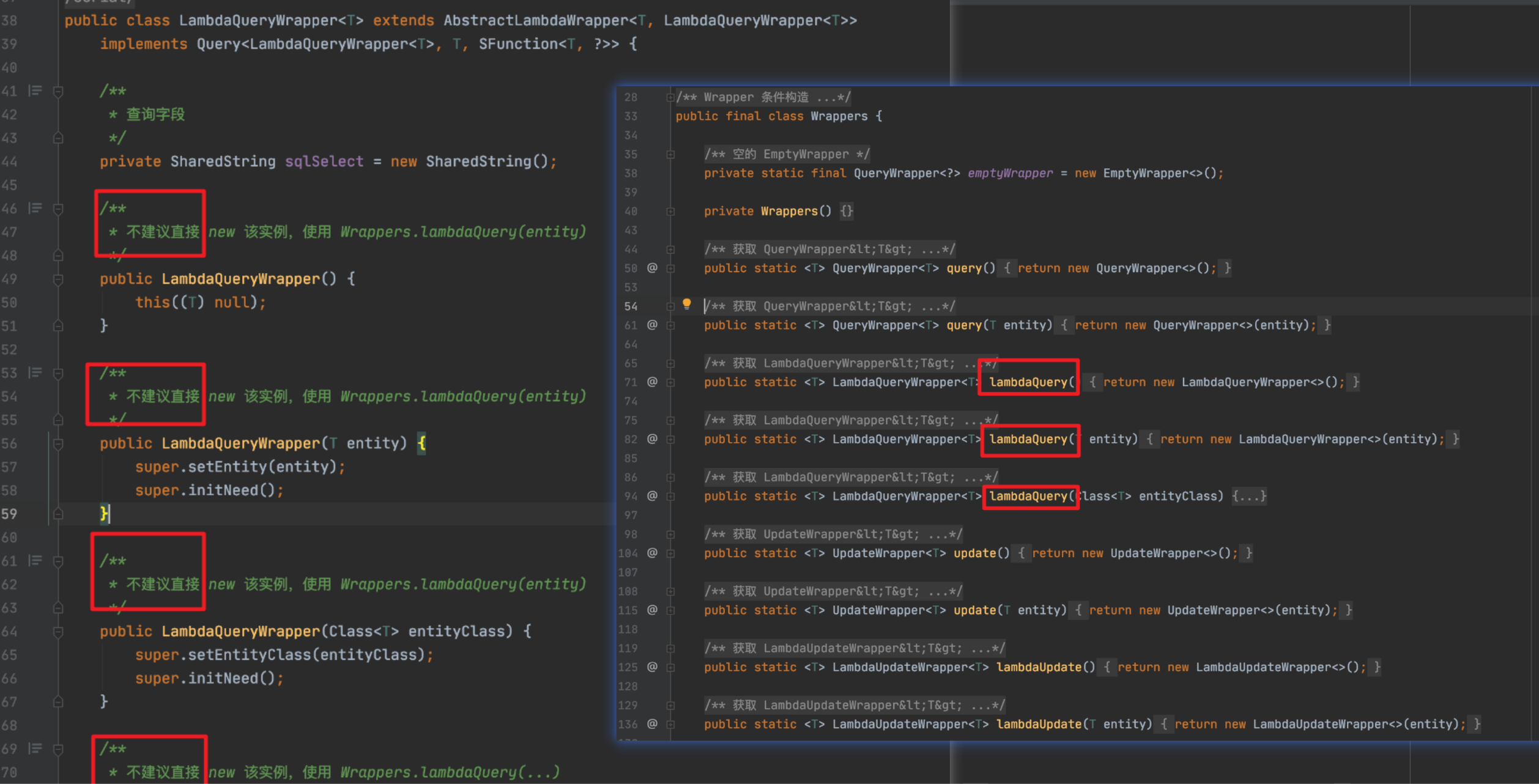Click the @ gutter icon beside query(T entity) line 61
The height and width of the screenshot is (784, 1539).
(x=652, y=325)
